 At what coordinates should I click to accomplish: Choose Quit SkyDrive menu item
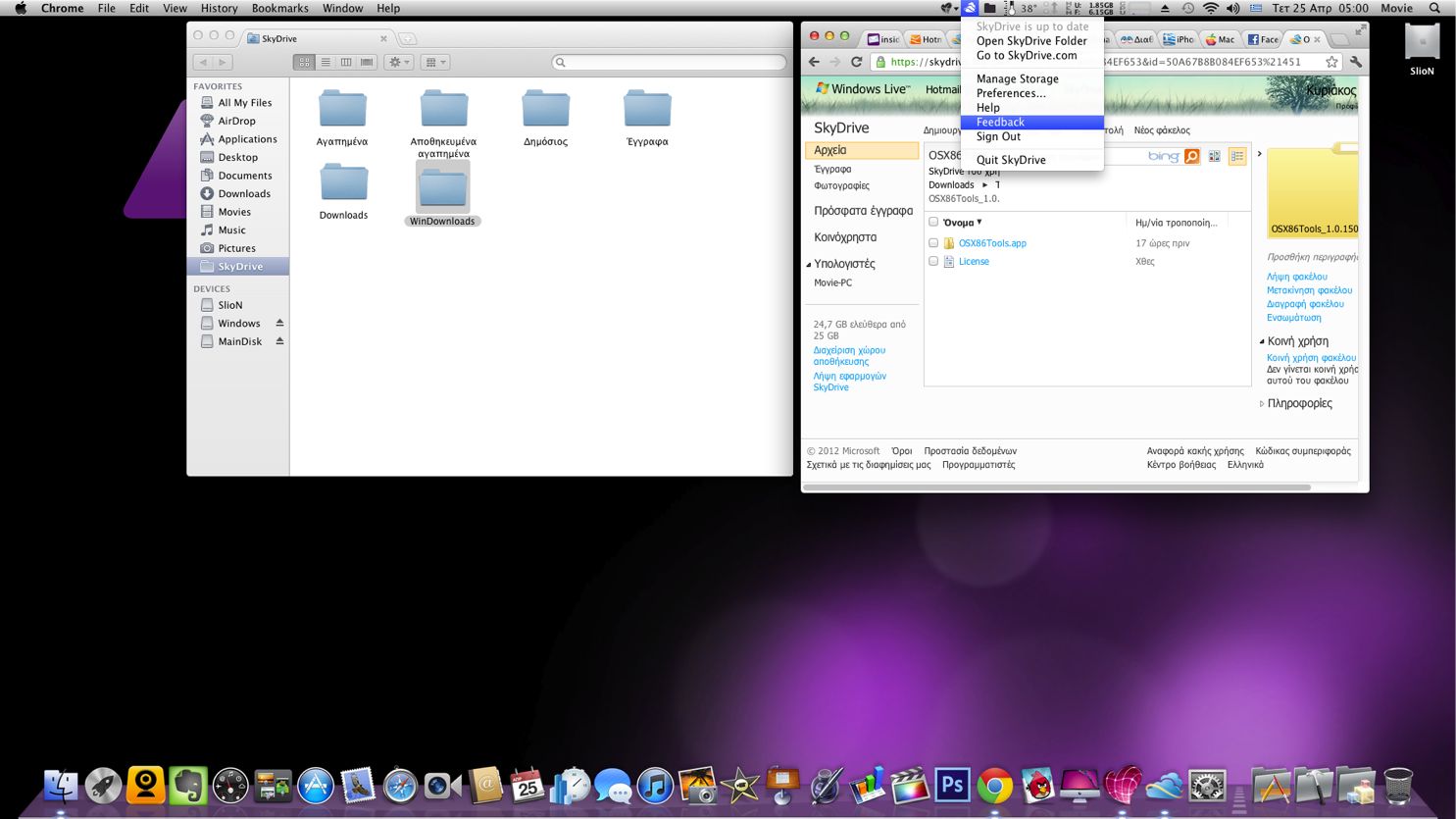coord(1031,161)
